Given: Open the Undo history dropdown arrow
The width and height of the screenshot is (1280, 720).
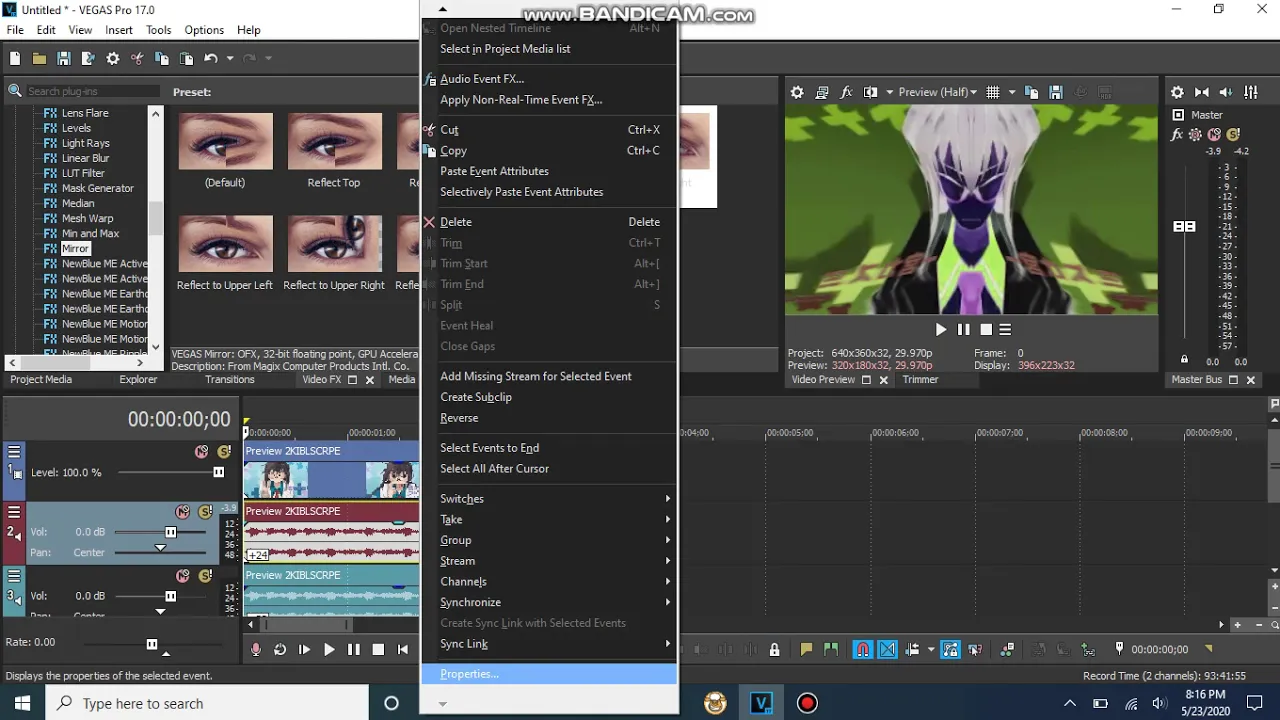Looking at the screenshot, I should (x=229, y=59).
